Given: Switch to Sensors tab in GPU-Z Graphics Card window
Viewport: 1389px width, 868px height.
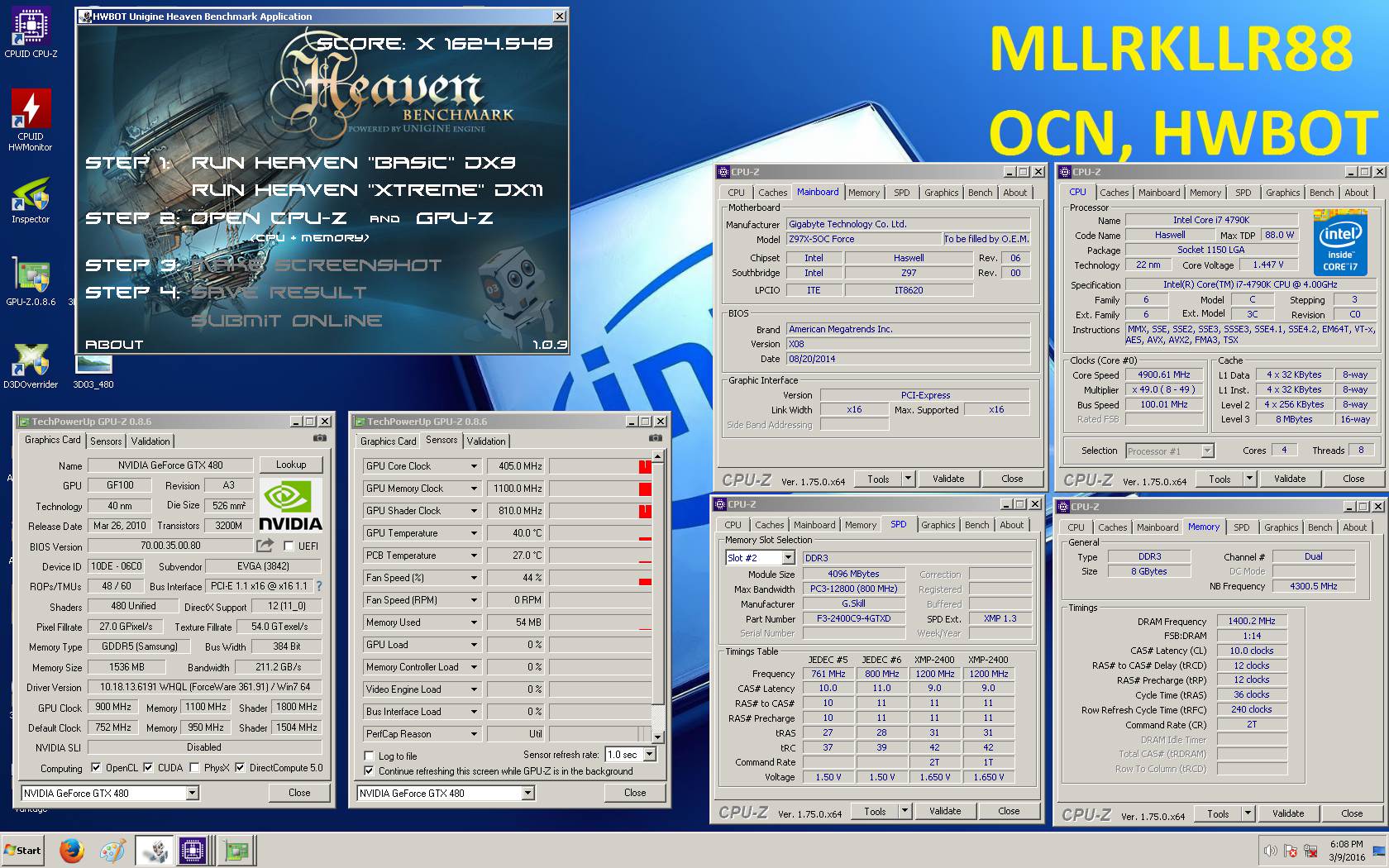Looking at the screenshot, I should 106,441.
